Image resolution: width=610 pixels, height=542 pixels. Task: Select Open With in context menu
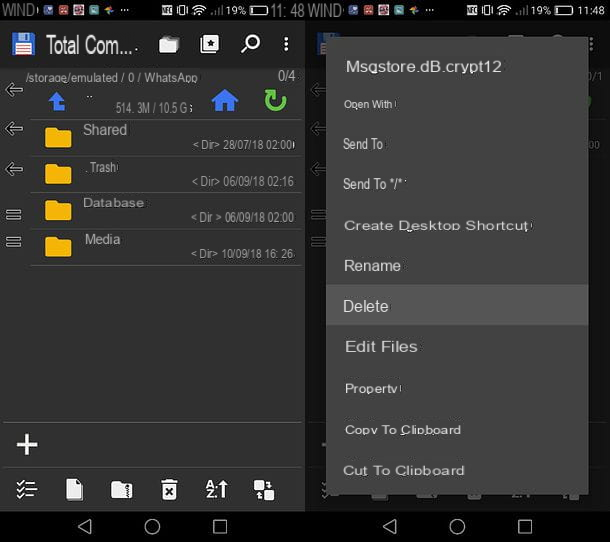(x=457, y=104)
